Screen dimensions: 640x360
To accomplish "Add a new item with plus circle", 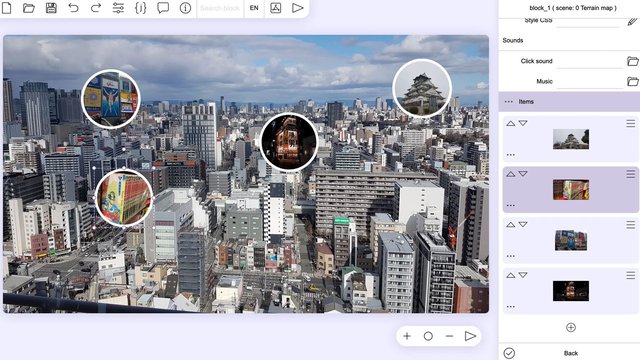I will tap(571, 327).
